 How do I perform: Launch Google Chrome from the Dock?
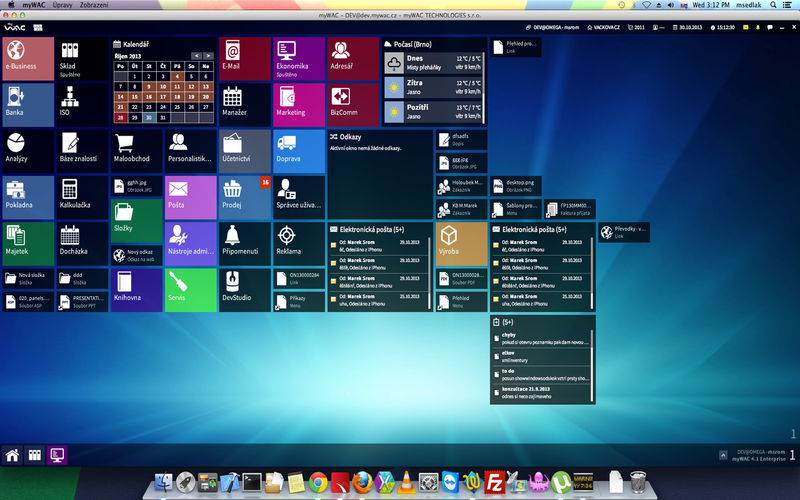click(x=318, y=482)
